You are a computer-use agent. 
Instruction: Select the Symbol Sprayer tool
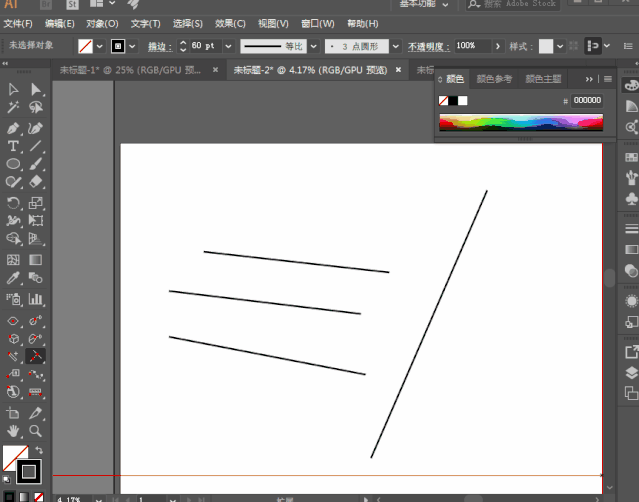pyautogui.click(x=13, y=299)
